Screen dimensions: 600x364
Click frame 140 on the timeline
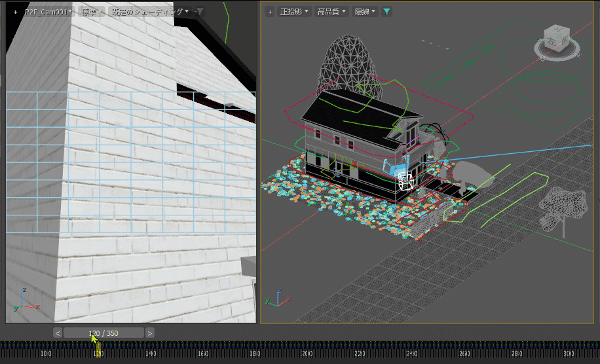151,353
